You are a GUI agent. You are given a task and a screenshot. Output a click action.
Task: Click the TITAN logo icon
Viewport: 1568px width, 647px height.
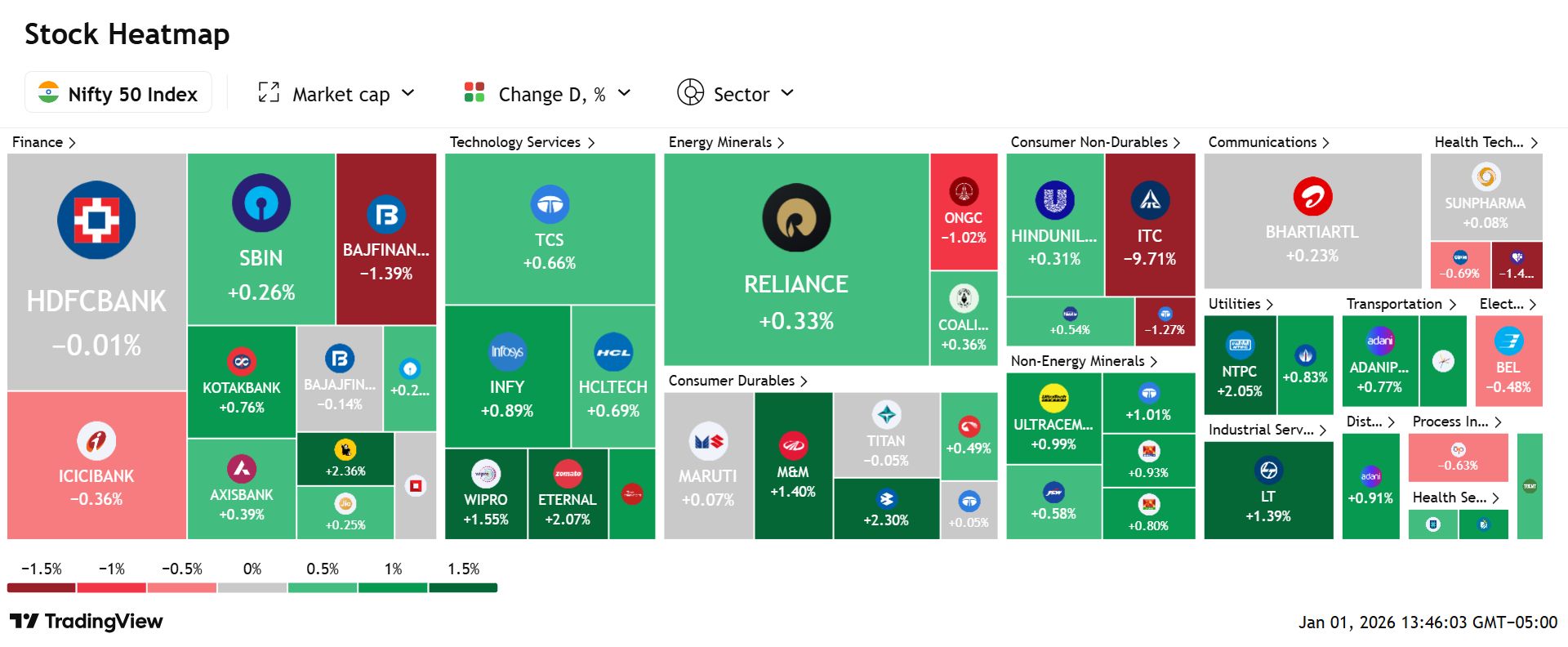[886, 415]
